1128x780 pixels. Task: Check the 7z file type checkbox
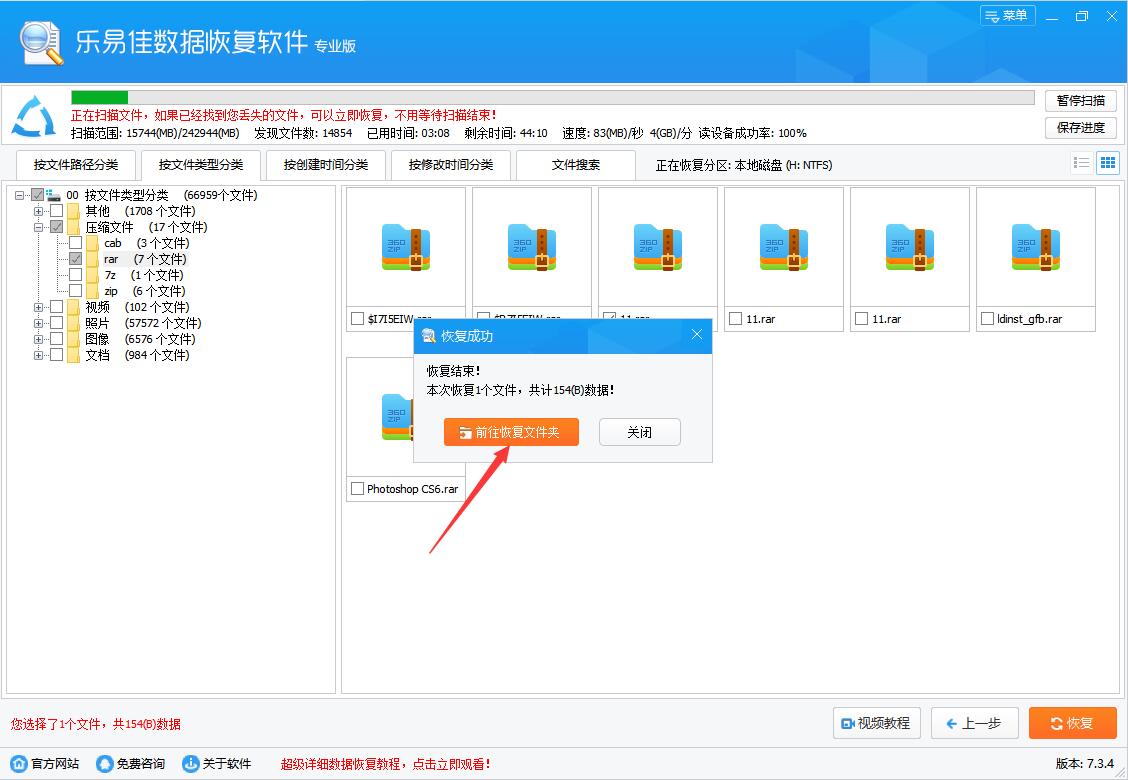pos(75,275)
